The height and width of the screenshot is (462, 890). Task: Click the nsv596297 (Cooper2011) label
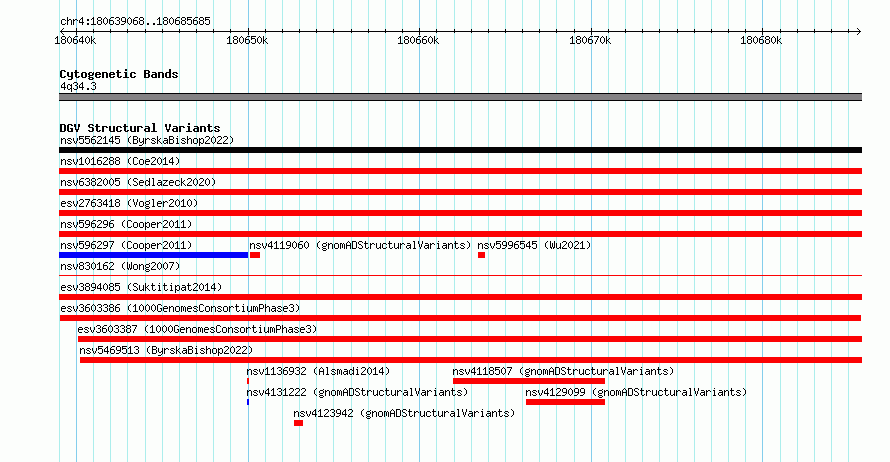point(126,245)
